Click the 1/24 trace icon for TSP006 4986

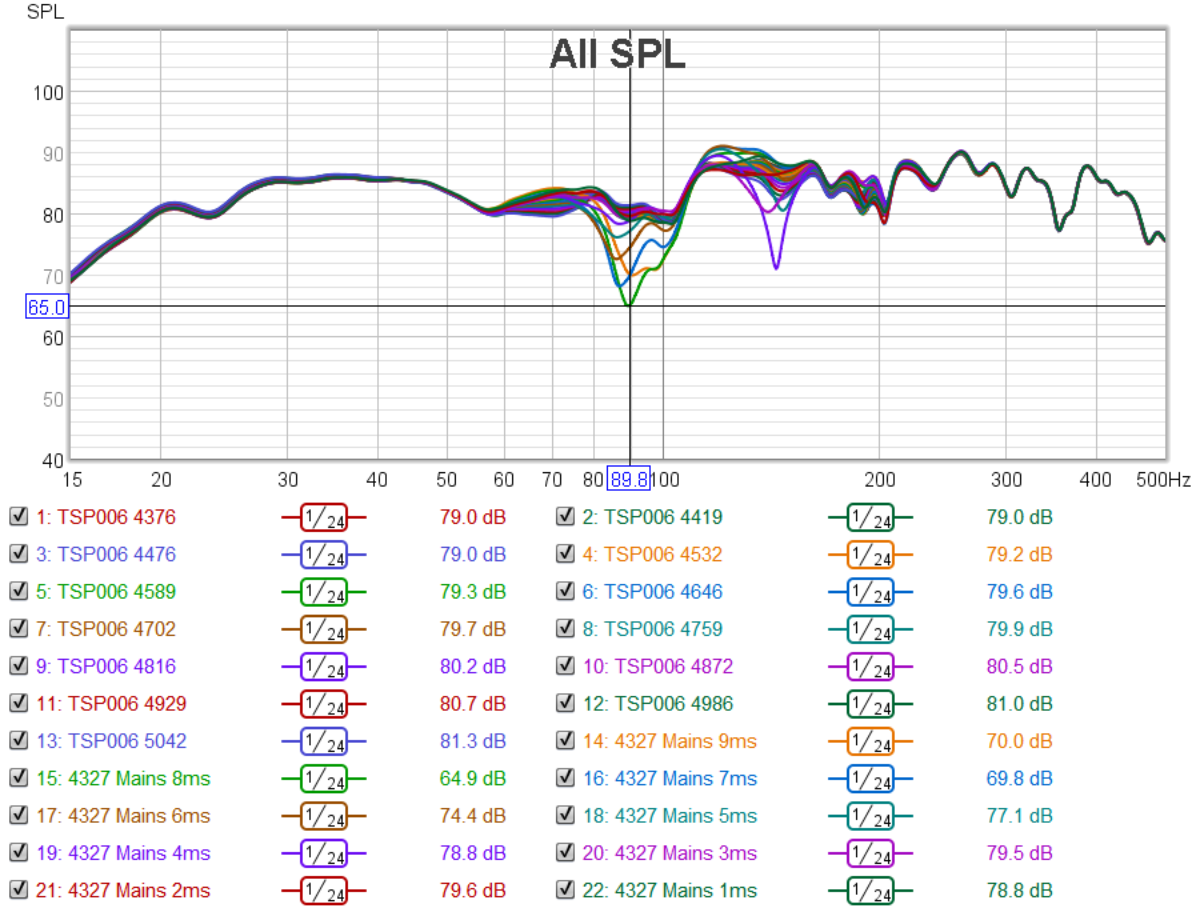tap(870, 704)
